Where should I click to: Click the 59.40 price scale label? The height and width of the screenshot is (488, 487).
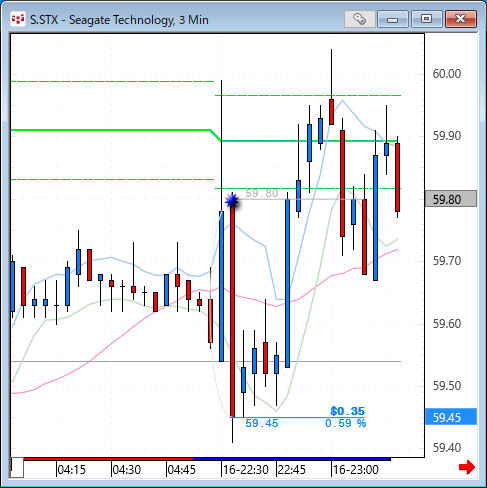(x=447, y=448)
